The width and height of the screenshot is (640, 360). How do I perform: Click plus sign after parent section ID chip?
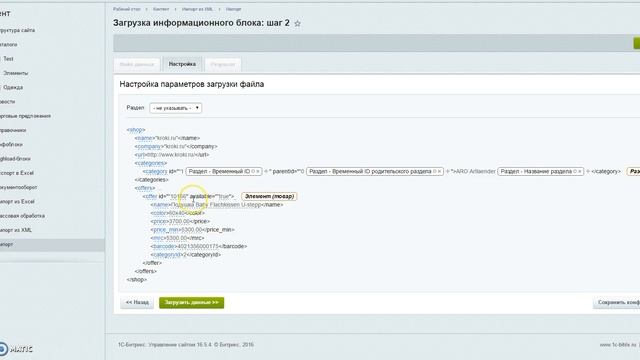click(447, 171)
